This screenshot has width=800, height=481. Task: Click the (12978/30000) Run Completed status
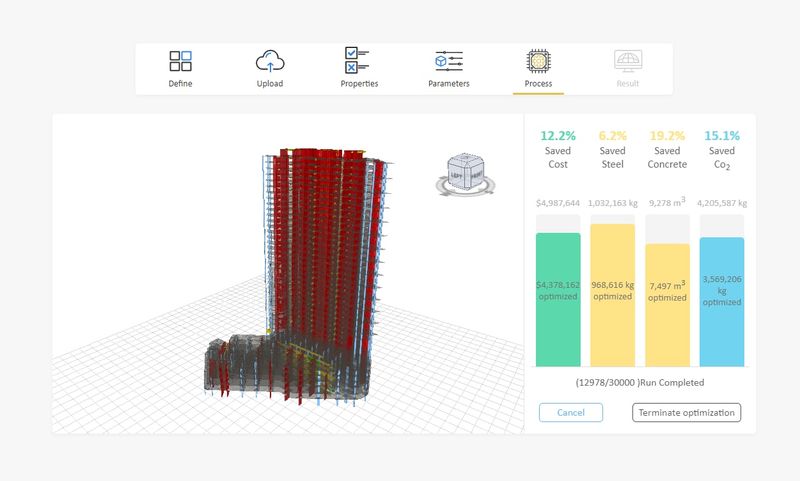tap(640, 383)
